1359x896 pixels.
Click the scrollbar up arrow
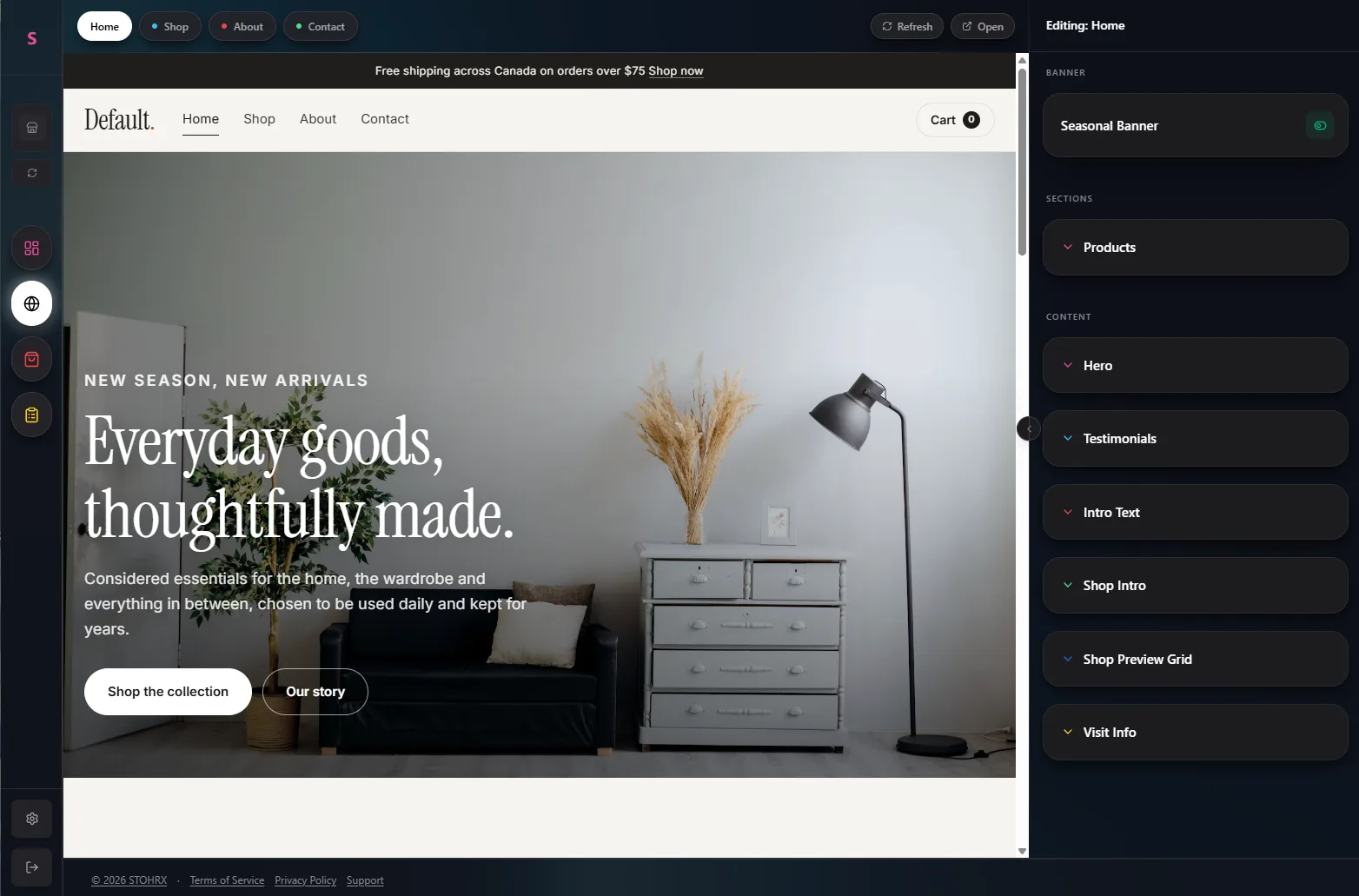click(x=1022, y=60)
